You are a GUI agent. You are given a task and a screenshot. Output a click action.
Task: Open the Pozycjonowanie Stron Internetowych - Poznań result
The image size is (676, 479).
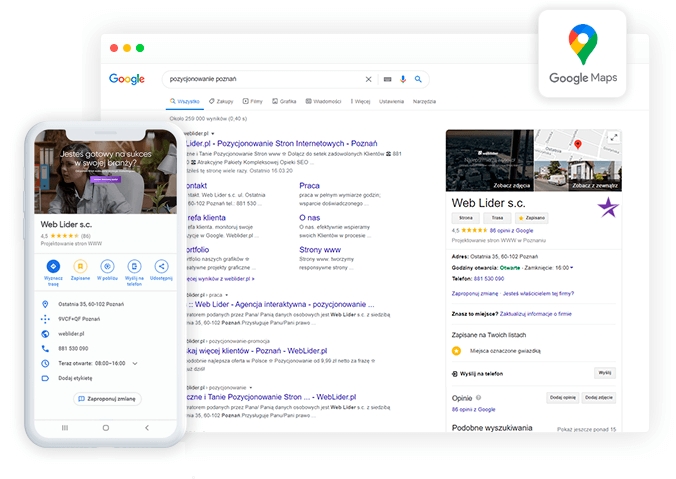pyautogui.click(x=282, y=144)
